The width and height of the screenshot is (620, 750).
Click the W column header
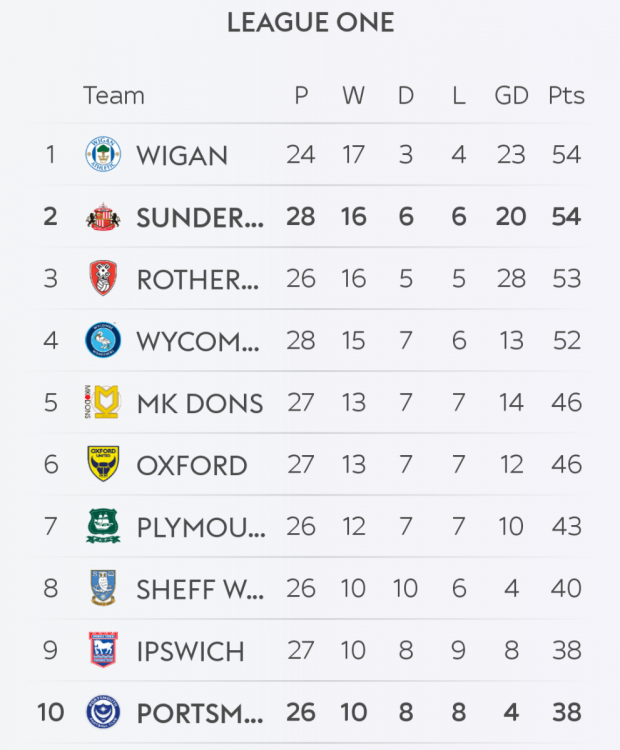(x=353, y=96)
